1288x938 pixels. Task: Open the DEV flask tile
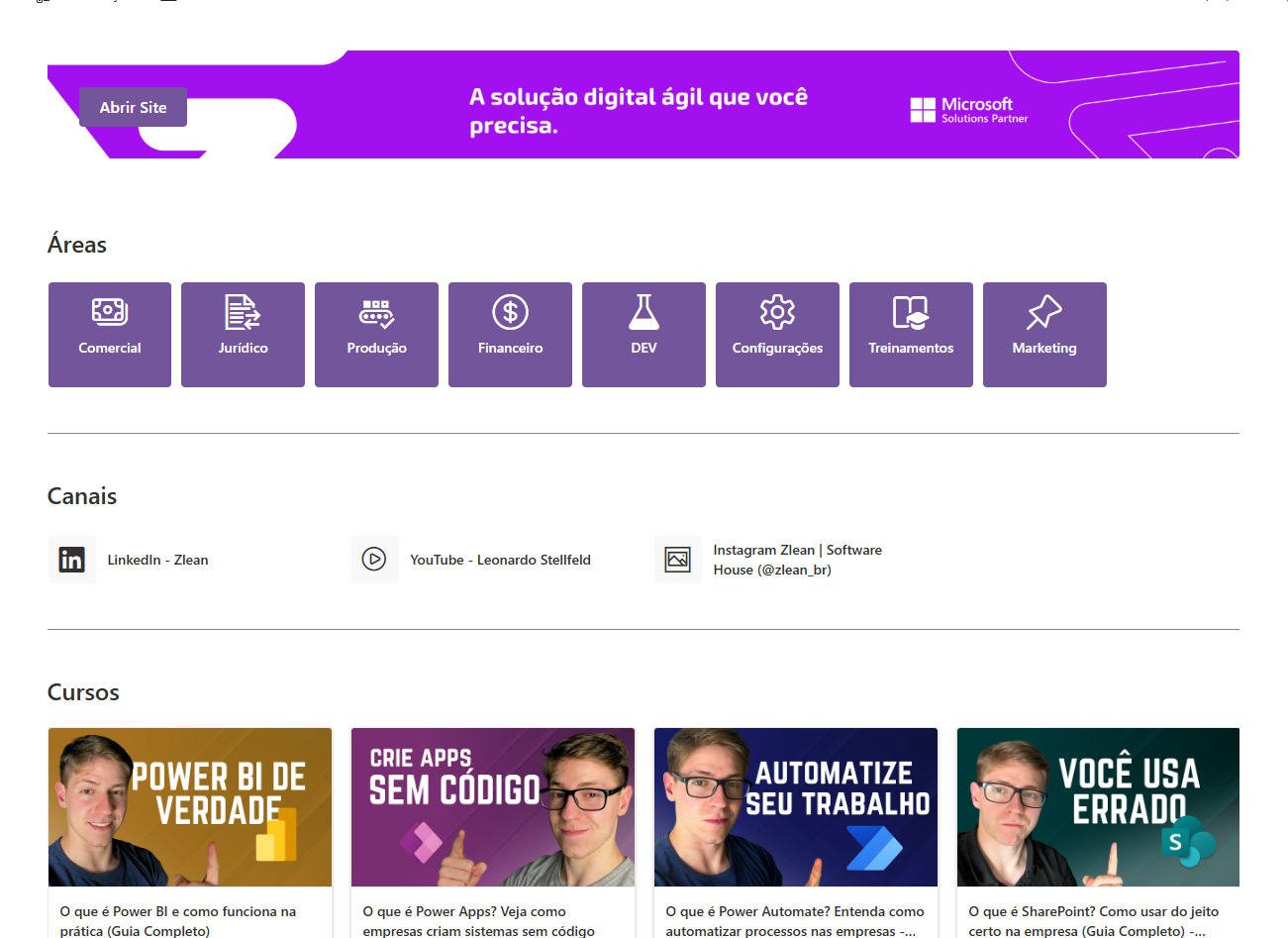pos(644,335)
